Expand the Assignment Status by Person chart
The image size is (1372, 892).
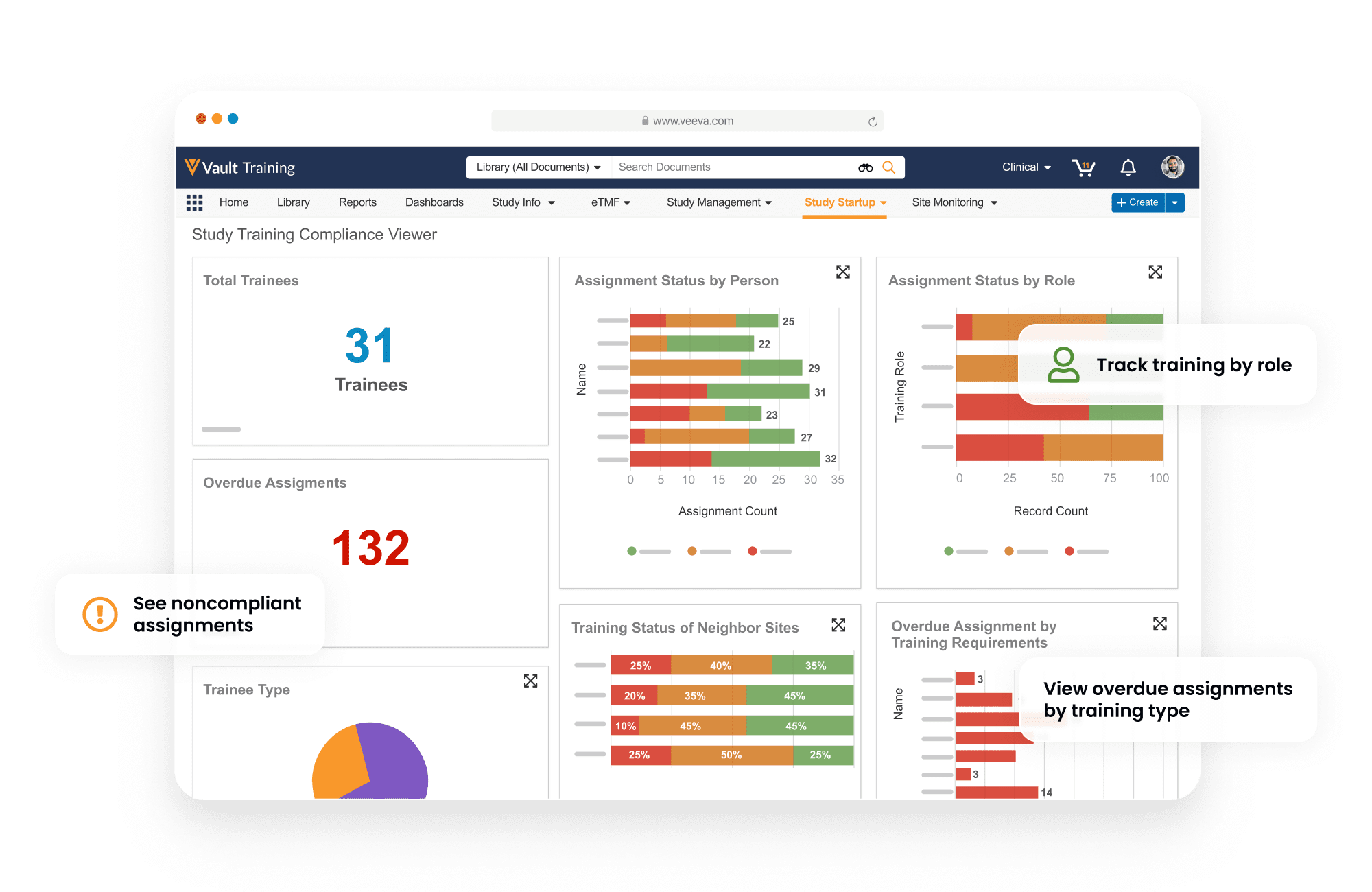click(843, 270)
